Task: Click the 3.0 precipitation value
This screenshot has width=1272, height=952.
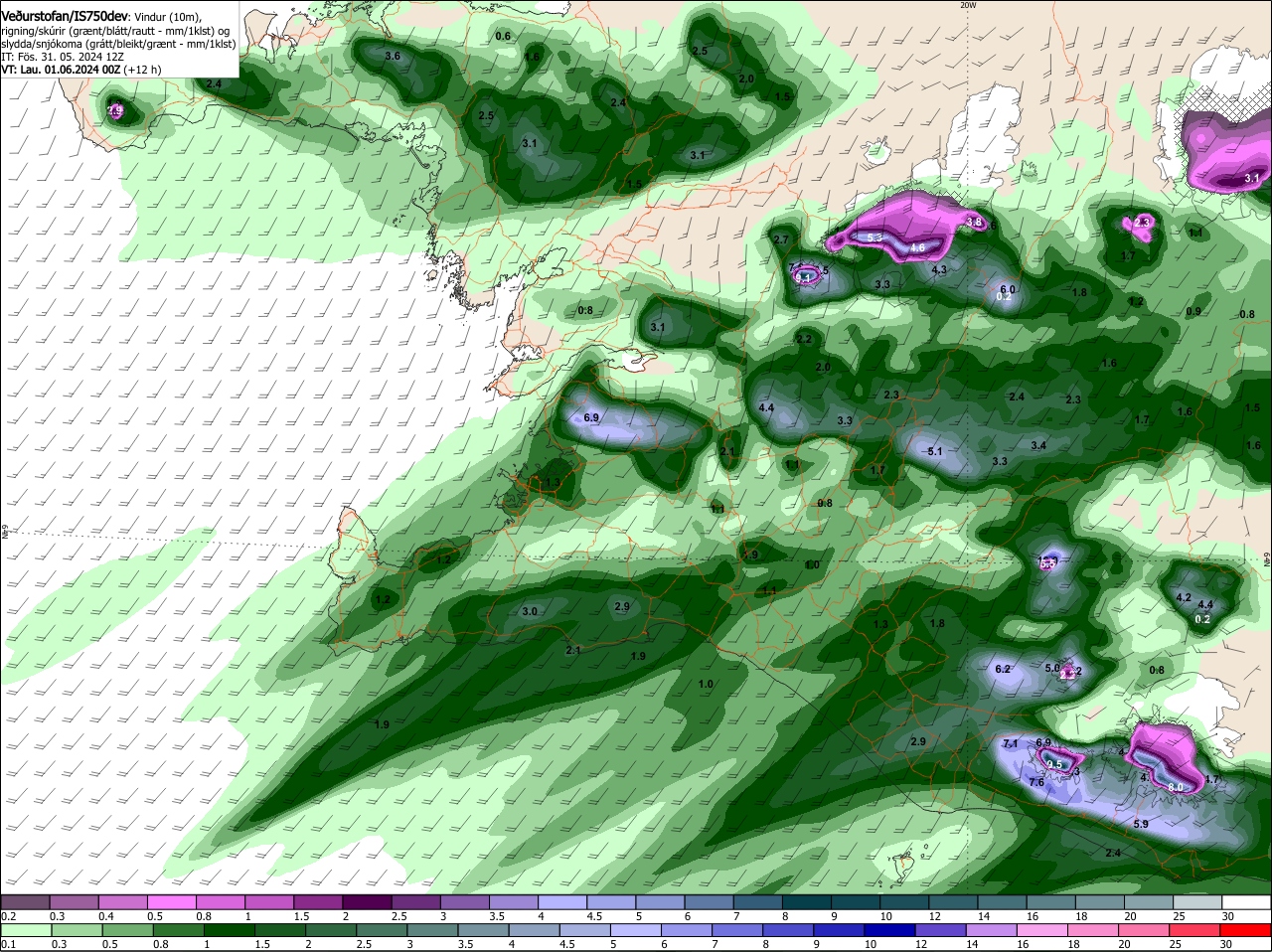Action: click(x=530, y=612)
